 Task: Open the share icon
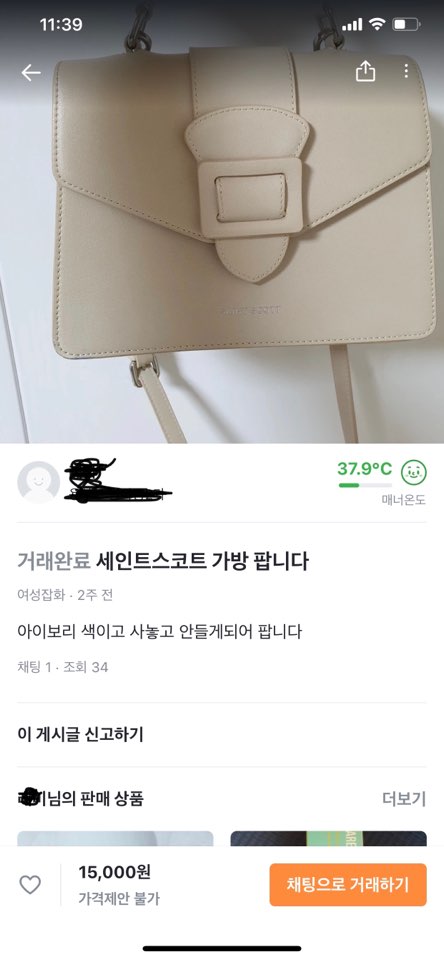click(x=365, y=71)
